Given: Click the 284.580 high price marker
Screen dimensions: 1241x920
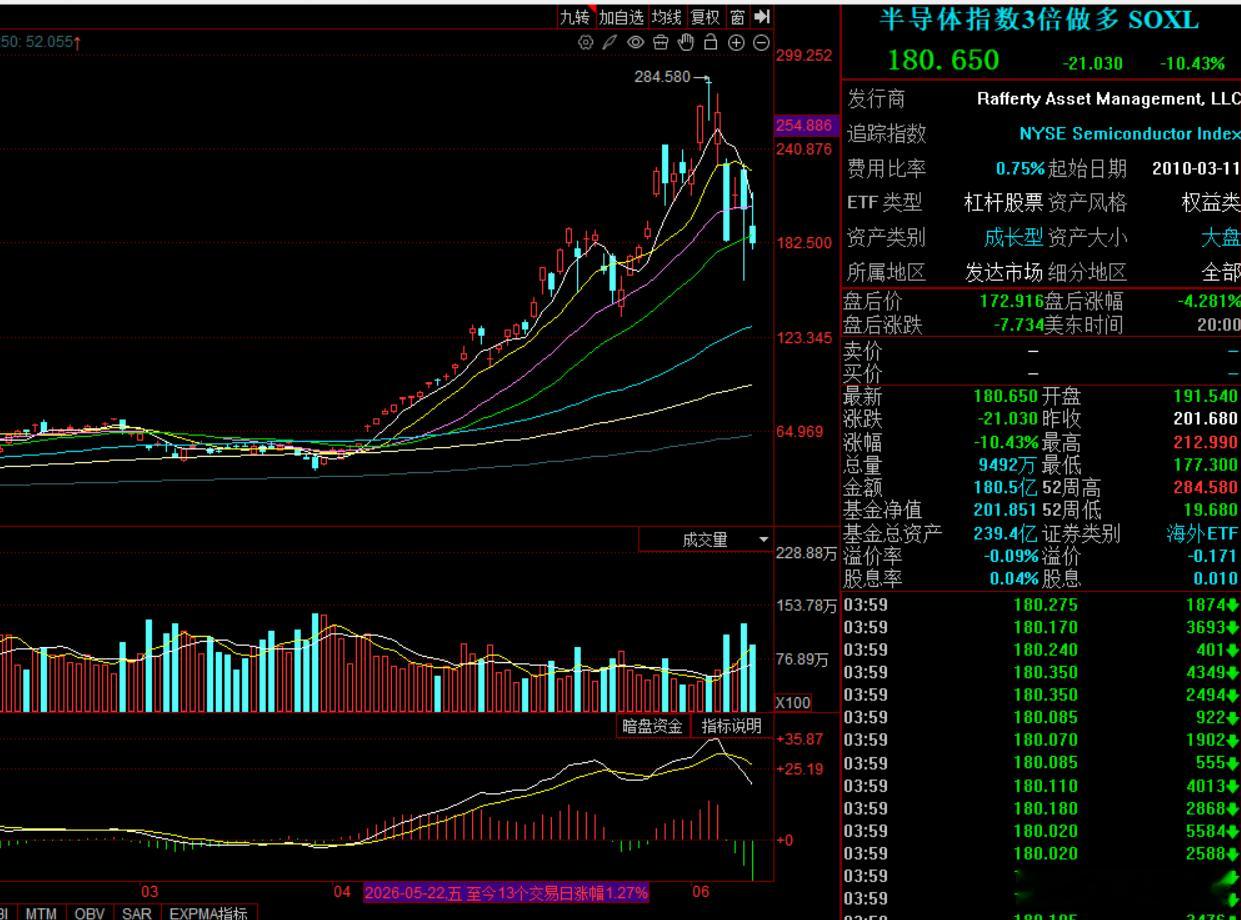Looking at the screenshot, I should coord(662,77).
